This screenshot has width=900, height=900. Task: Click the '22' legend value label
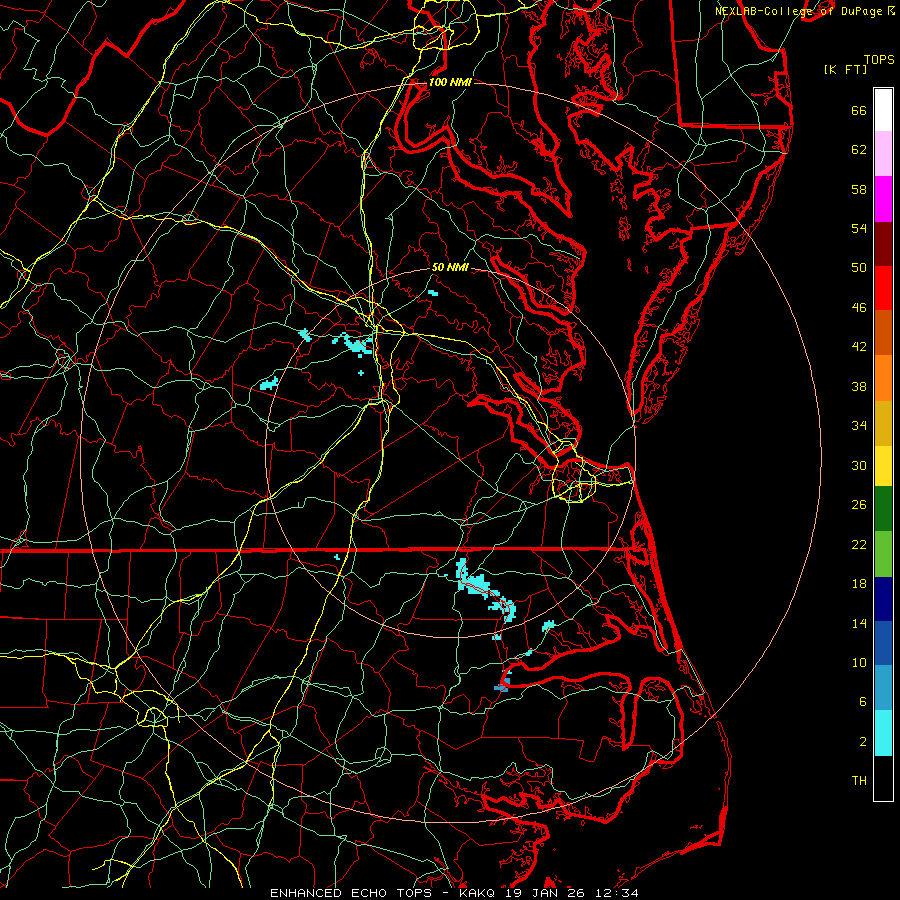[859, 544]
